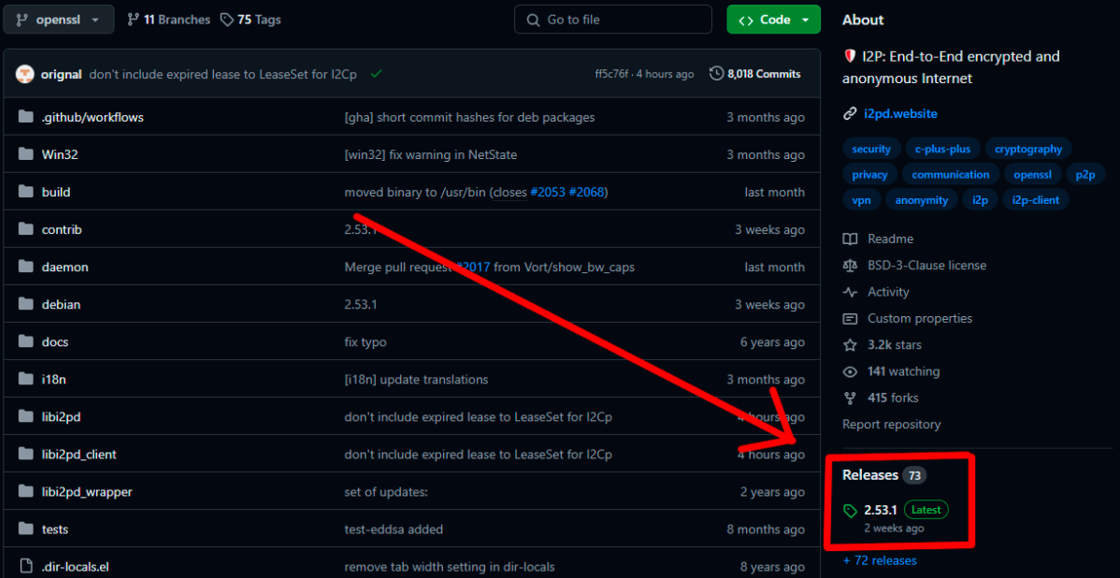Show the + 72 releases link
1120x578 pixels.
click(880, 560)
